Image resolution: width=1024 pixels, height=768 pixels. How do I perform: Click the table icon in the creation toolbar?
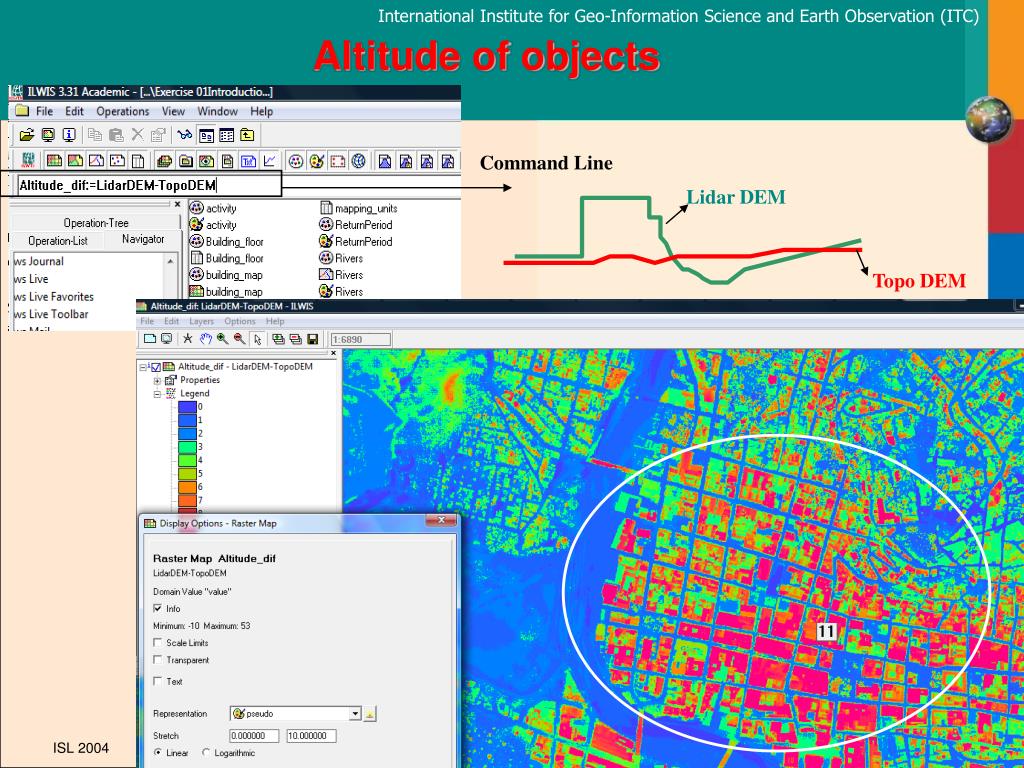tap(138, 161)
